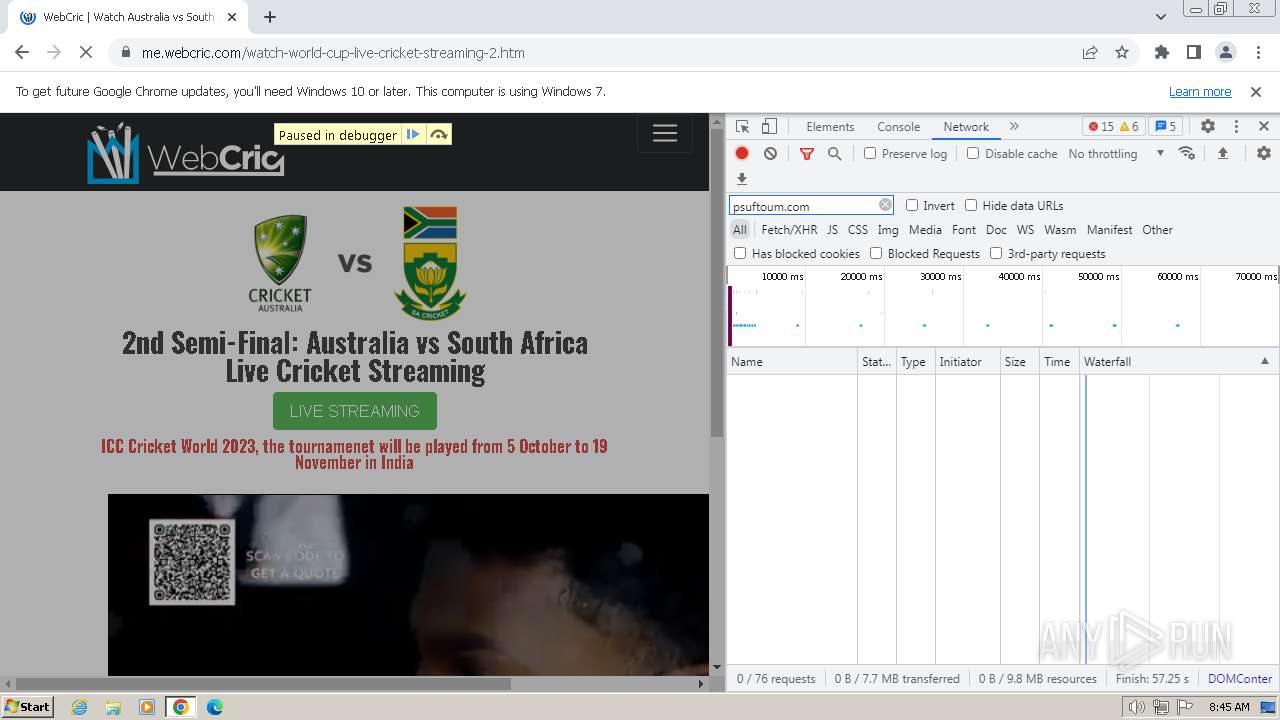The width and height of the screenshot is (1280, 720).
Task: Step over next function call
Action: 439,135
